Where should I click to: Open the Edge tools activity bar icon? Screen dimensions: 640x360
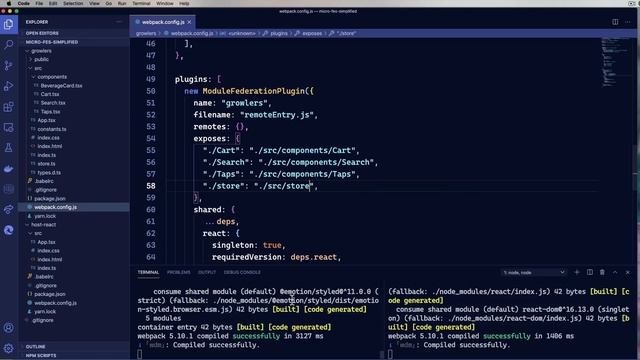(9, 230)
